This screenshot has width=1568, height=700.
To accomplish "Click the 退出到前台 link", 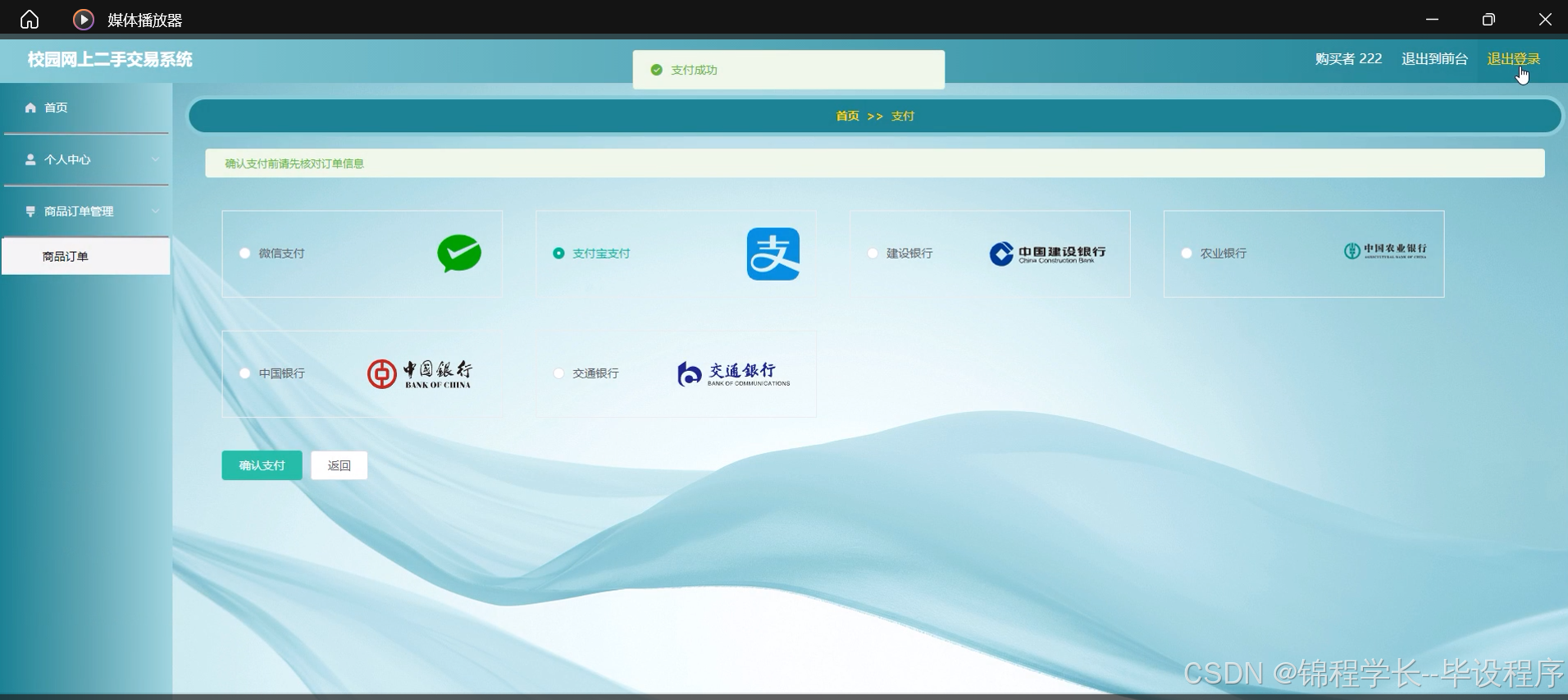I will [x=1434, y=59].
